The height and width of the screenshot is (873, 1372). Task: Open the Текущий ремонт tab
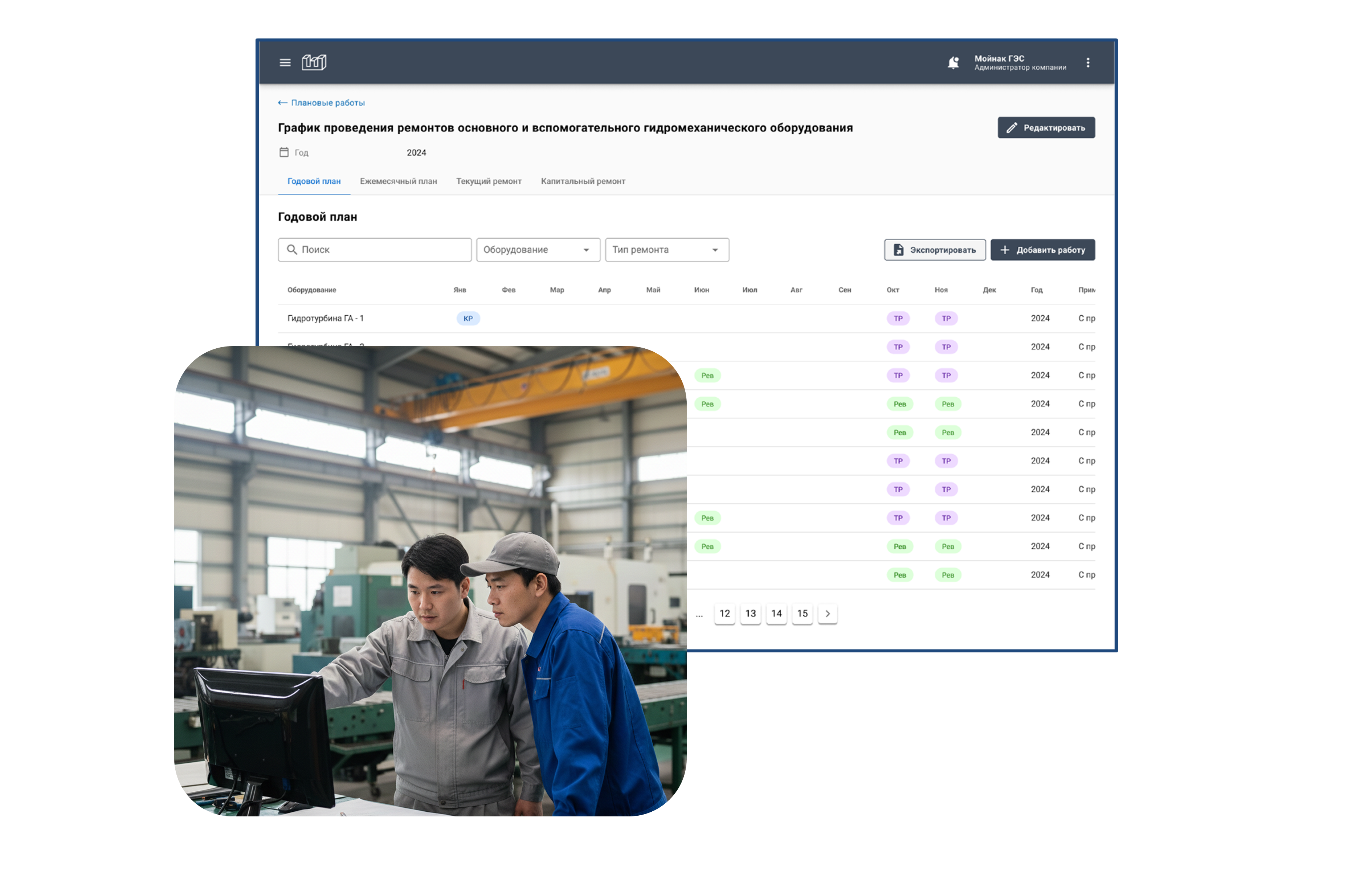(488, 181)
